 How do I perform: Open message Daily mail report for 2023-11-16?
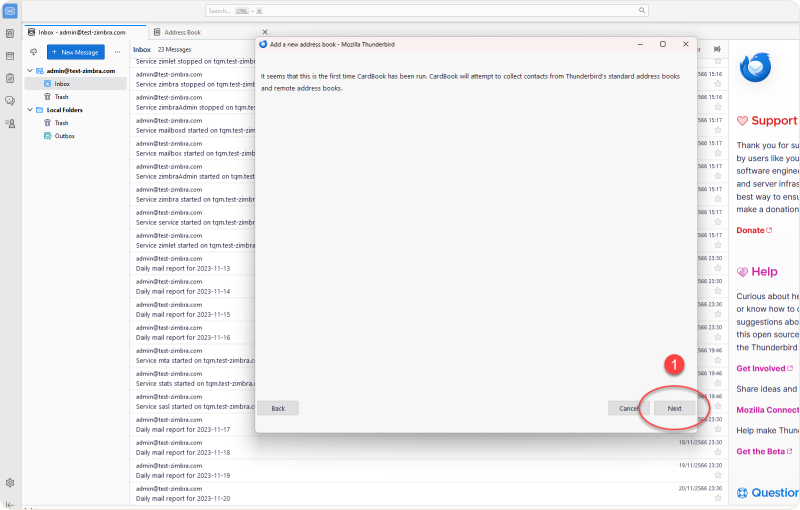(x=194, y=333)
